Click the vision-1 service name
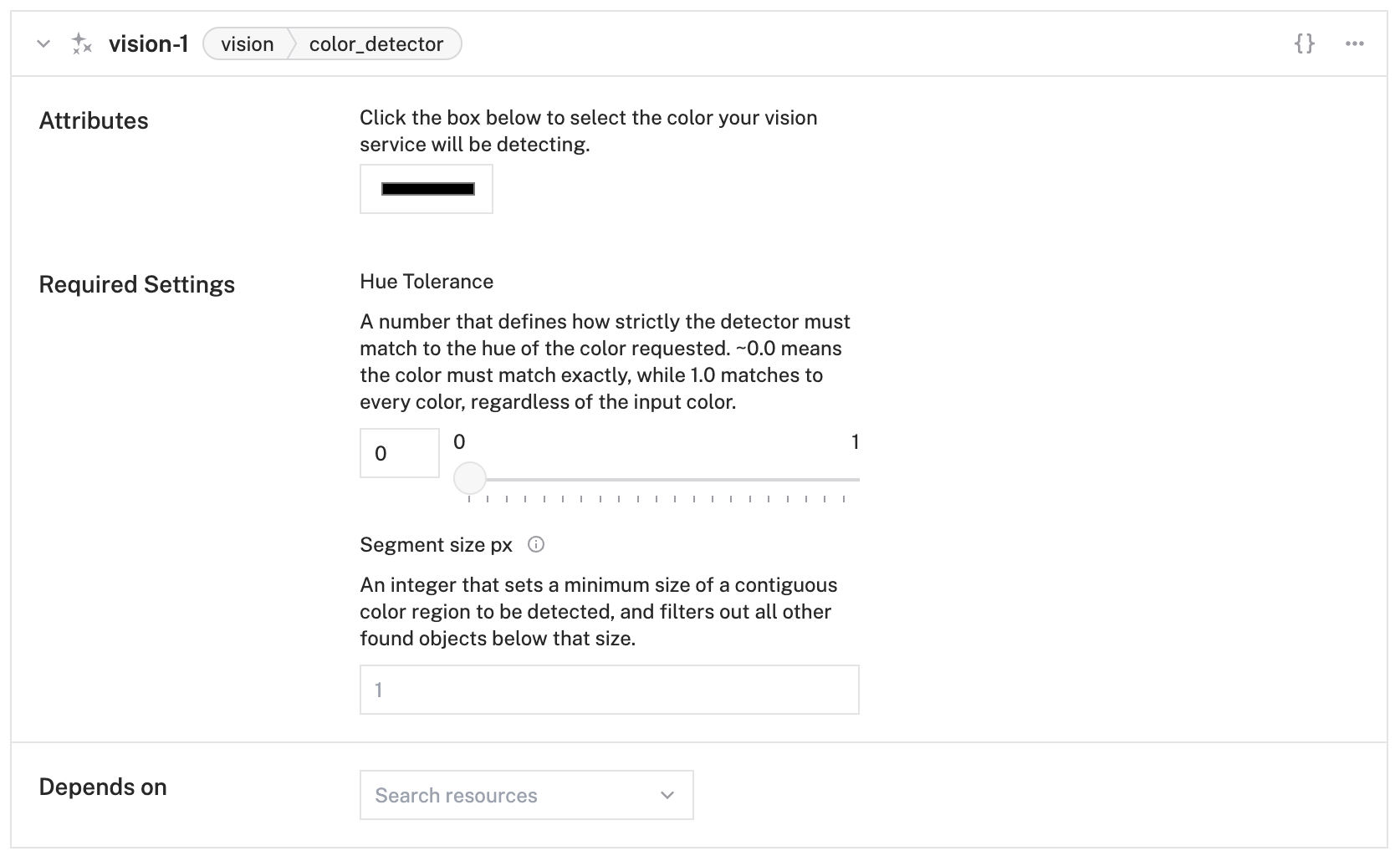This screenshot has width=1400, height=861. pyautogui.click(x=149, y=44)
